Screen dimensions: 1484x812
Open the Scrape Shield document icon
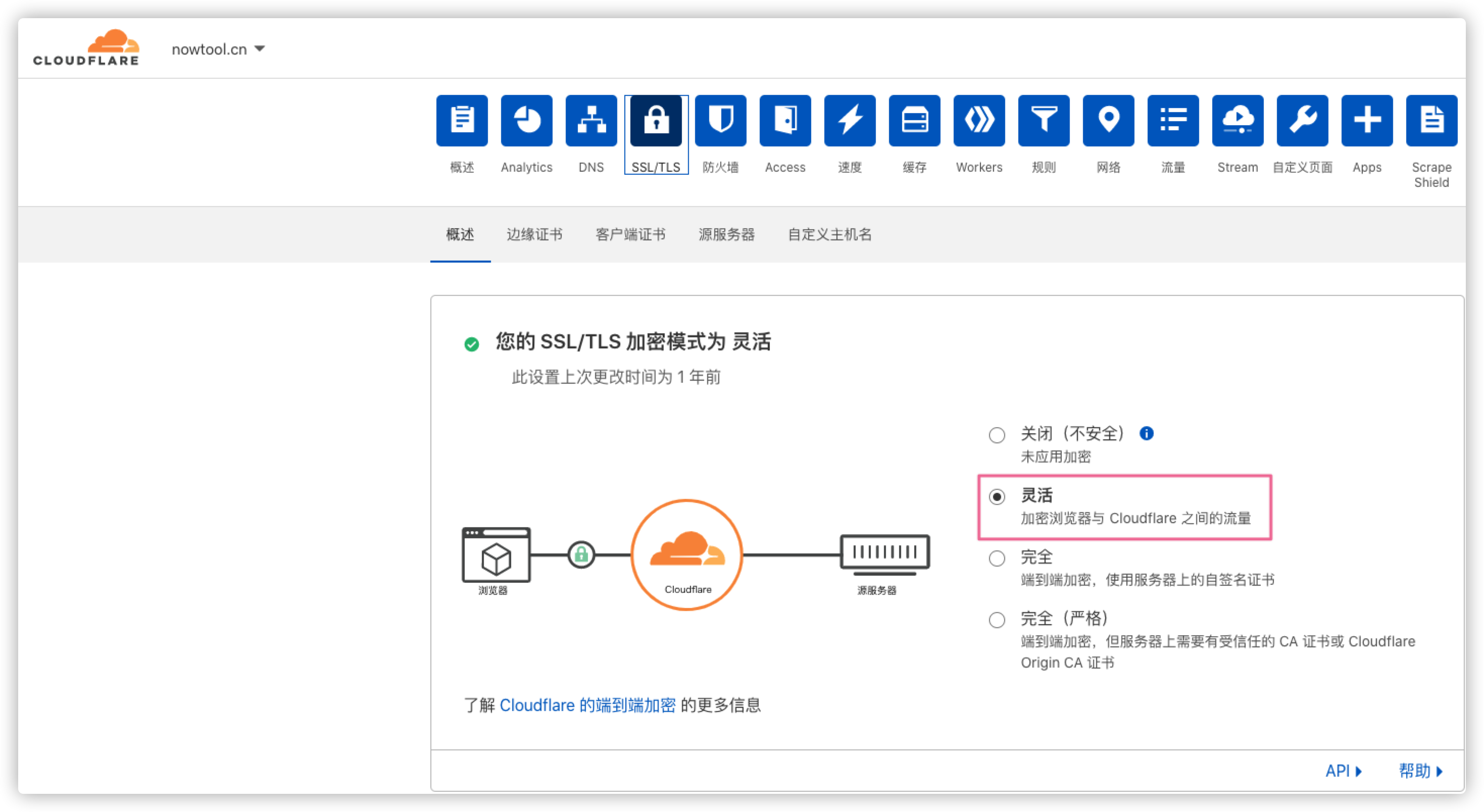pyautogui.click(x=1431, y=120)
